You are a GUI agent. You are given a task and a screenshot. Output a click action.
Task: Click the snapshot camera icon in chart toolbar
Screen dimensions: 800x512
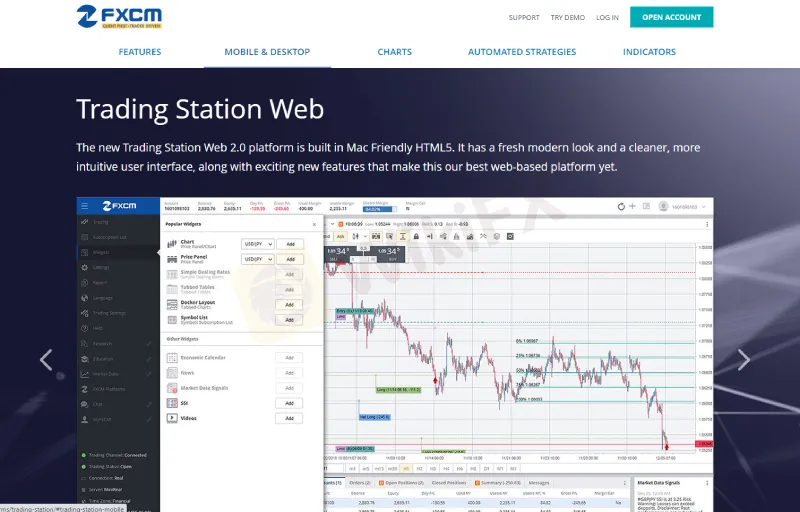510,236
